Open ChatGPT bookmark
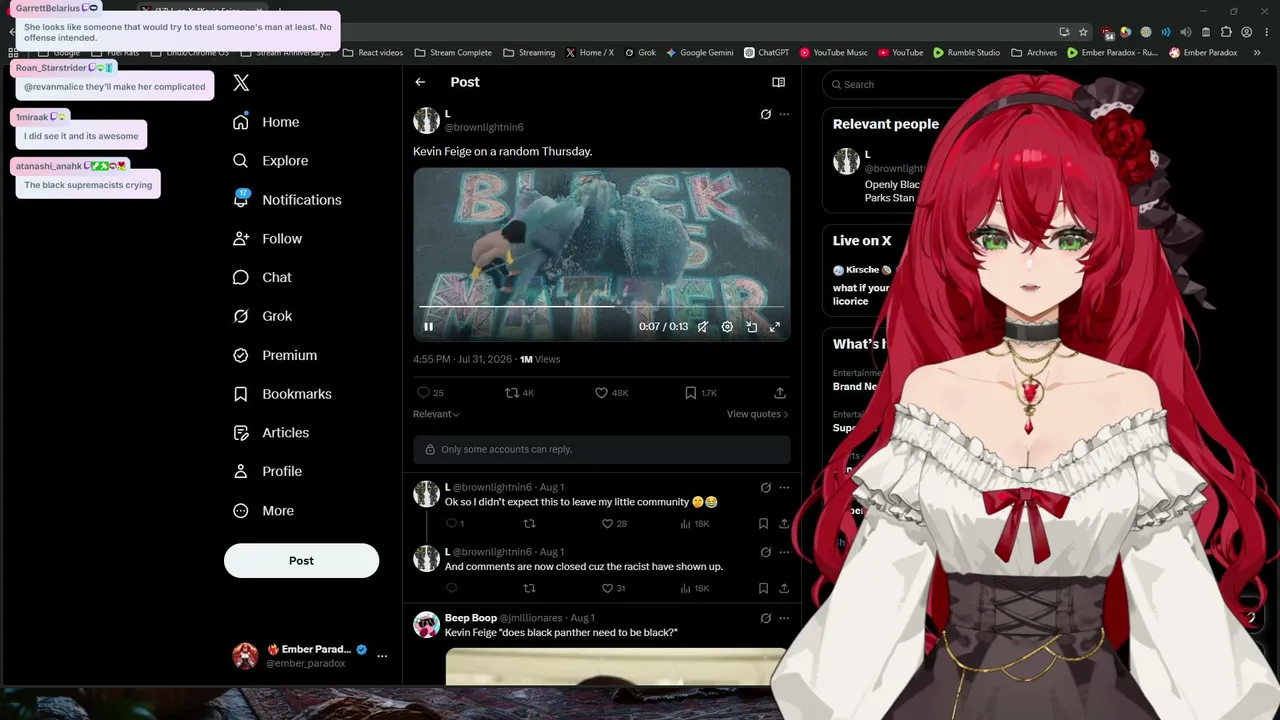This screenshot has width=1280, height=720. pyautogui.click(x=767, y=53)
